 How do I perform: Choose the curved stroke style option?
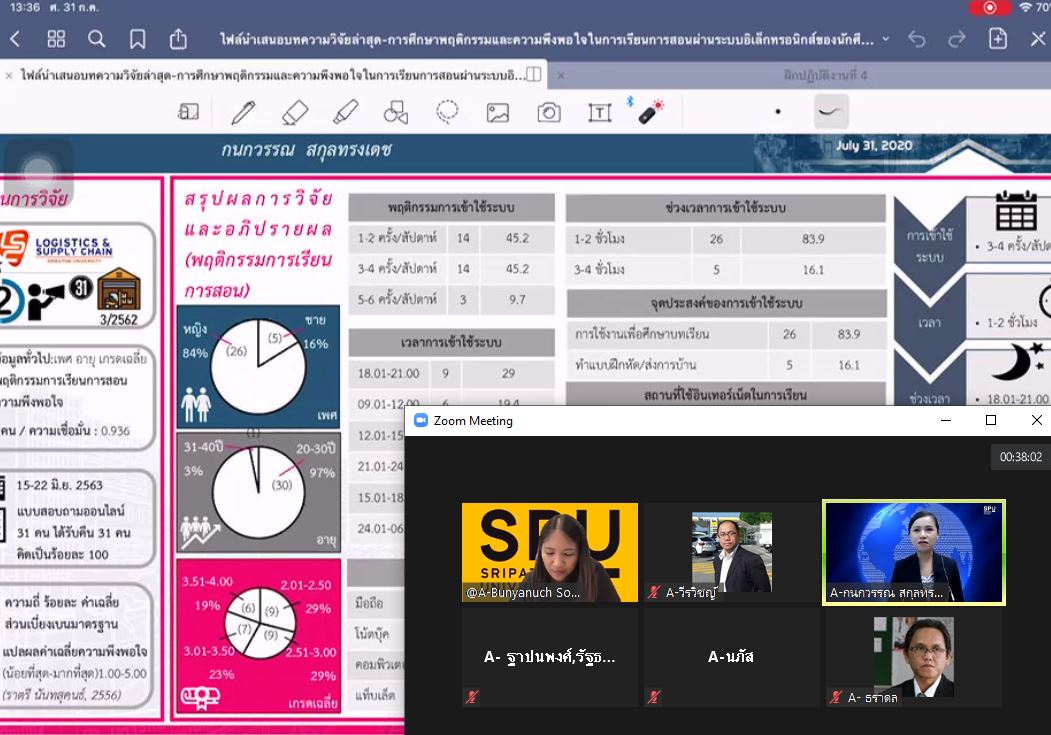[830, 112]
